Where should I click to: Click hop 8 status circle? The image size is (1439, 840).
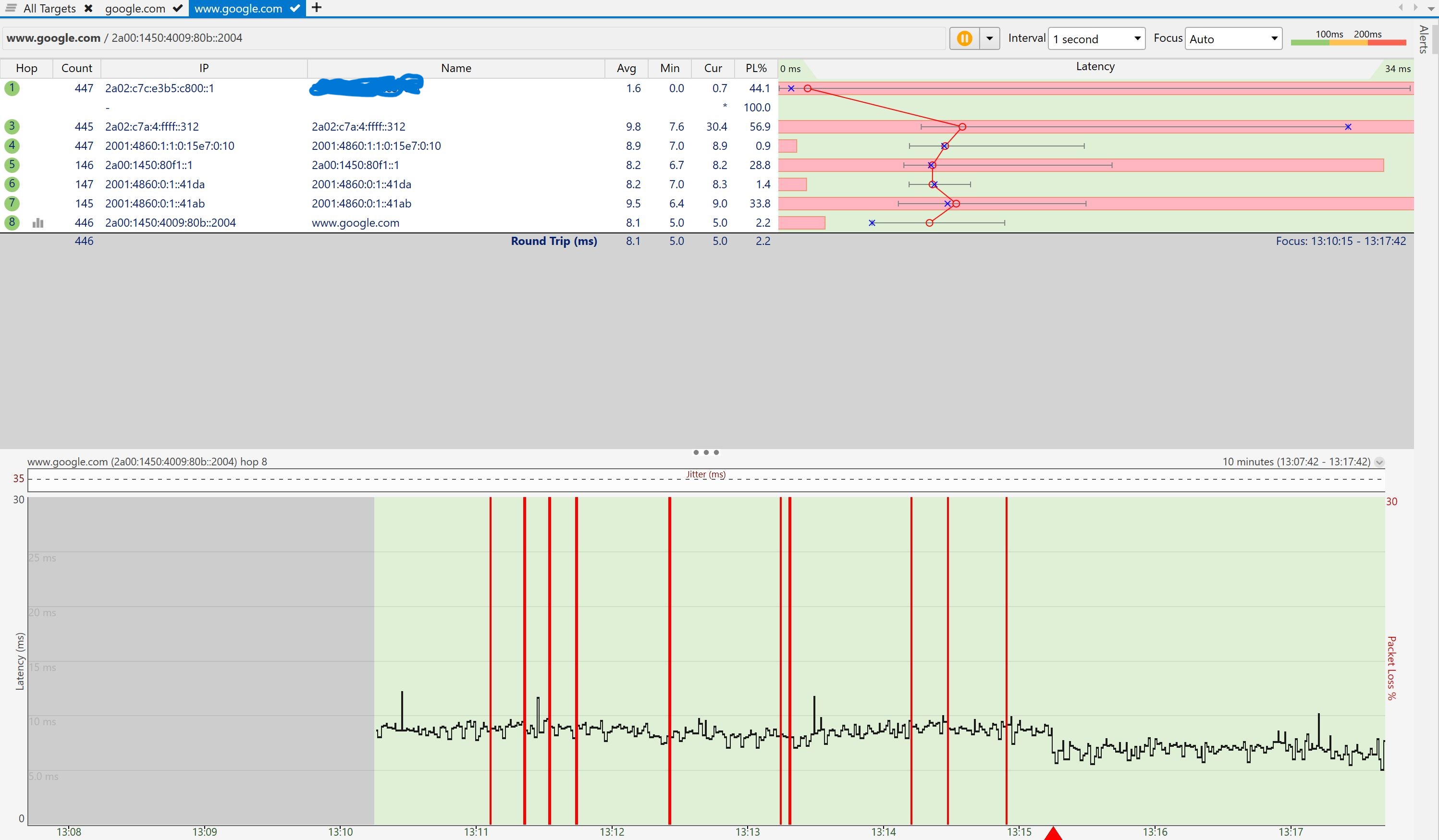tap(12, 222)
